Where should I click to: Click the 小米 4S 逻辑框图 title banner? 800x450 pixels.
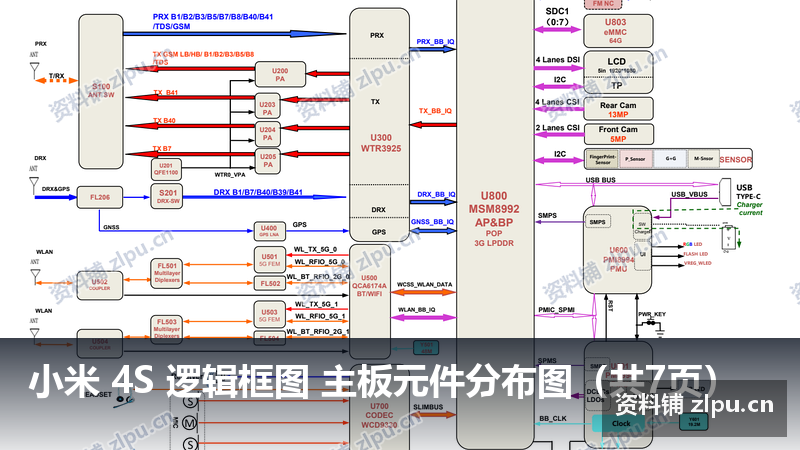tap(372, 382)
